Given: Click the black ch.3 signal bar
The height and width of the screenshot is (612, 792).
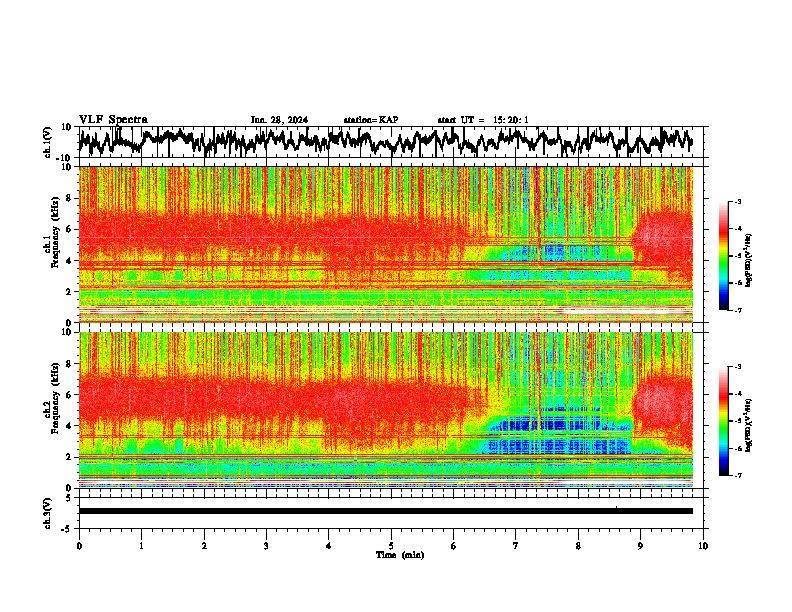Looking at the screenshot, I should tap(385, 511).
